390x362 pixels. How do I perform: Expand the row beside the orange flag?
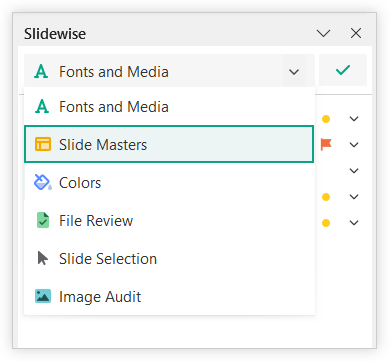point(354,145)
